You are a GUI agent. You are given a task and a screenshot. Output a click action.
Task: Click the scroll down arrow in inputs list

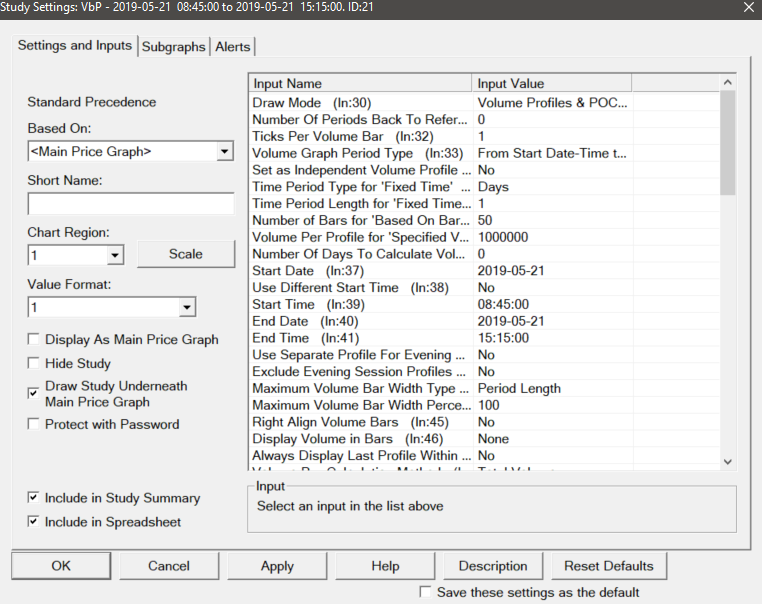727,461
